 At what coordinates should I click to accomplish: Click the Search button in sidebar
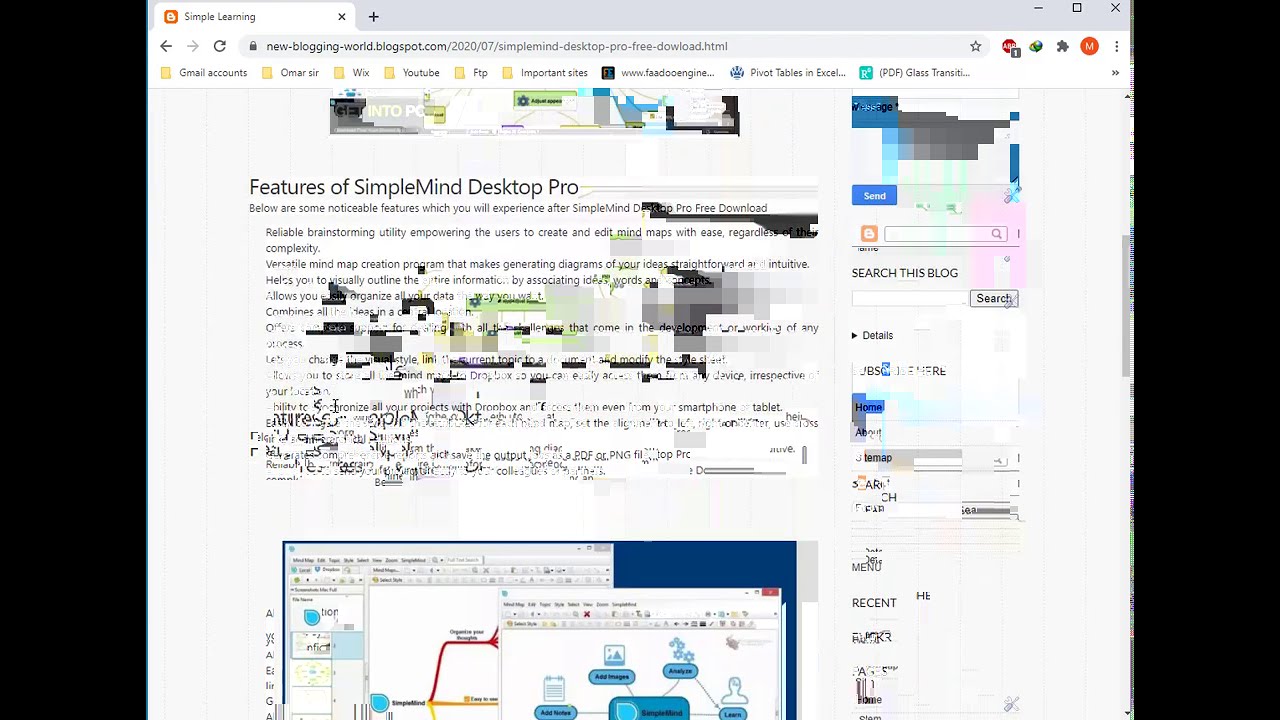[x=993, y=298]
